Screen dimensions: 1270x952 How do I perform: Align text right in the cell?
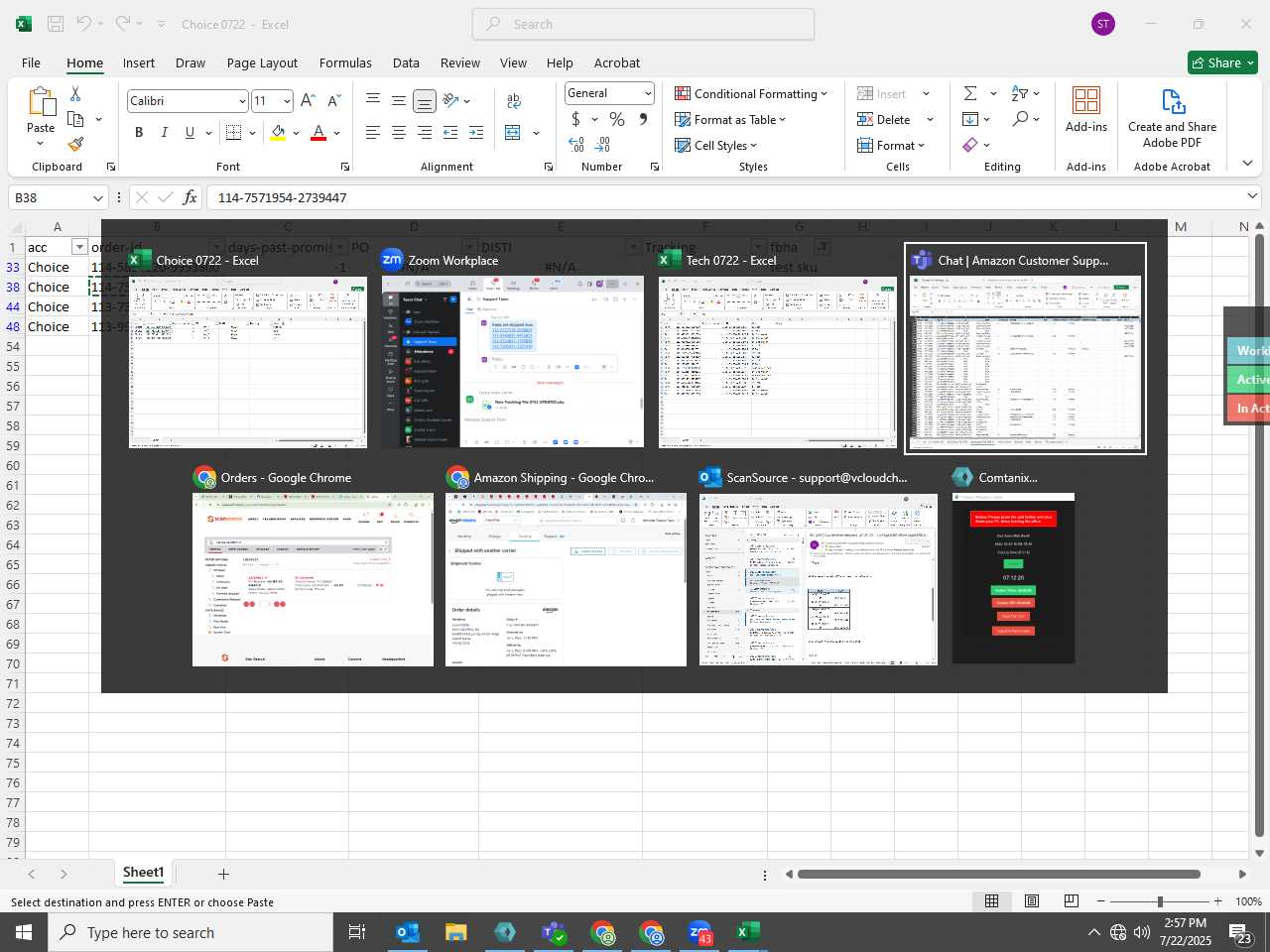(x=424, y=133)
